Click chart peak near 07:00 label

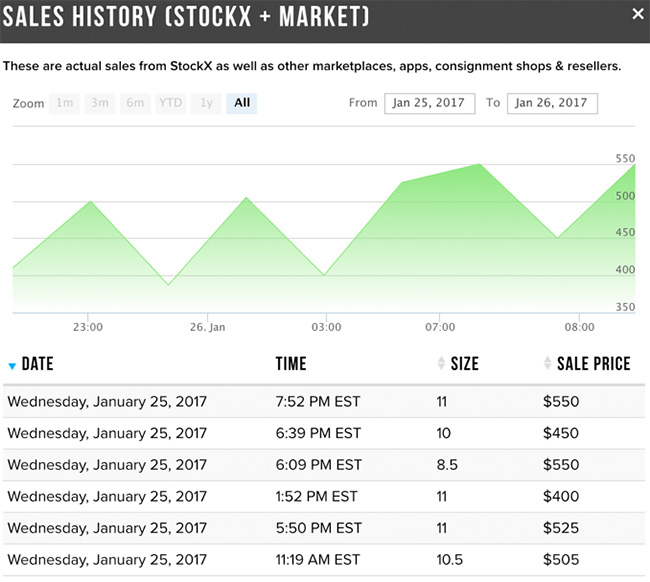click(x=481, y=165)
